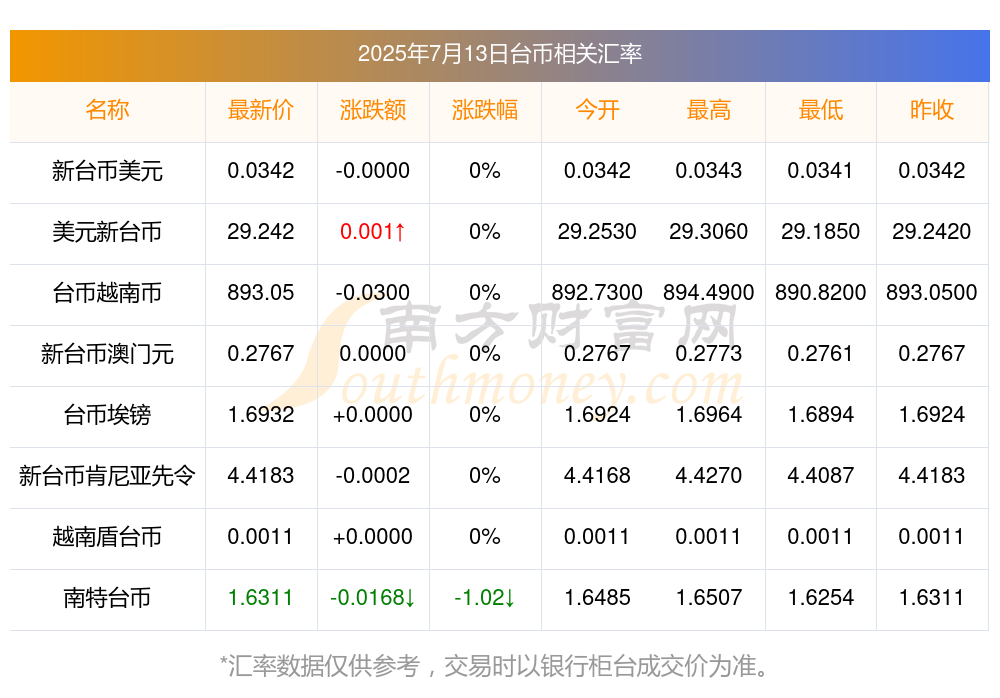The height and width of the screenshot is (698, 1000).
Task: Select the 新台币澳门元 row name
Action: 107,353
